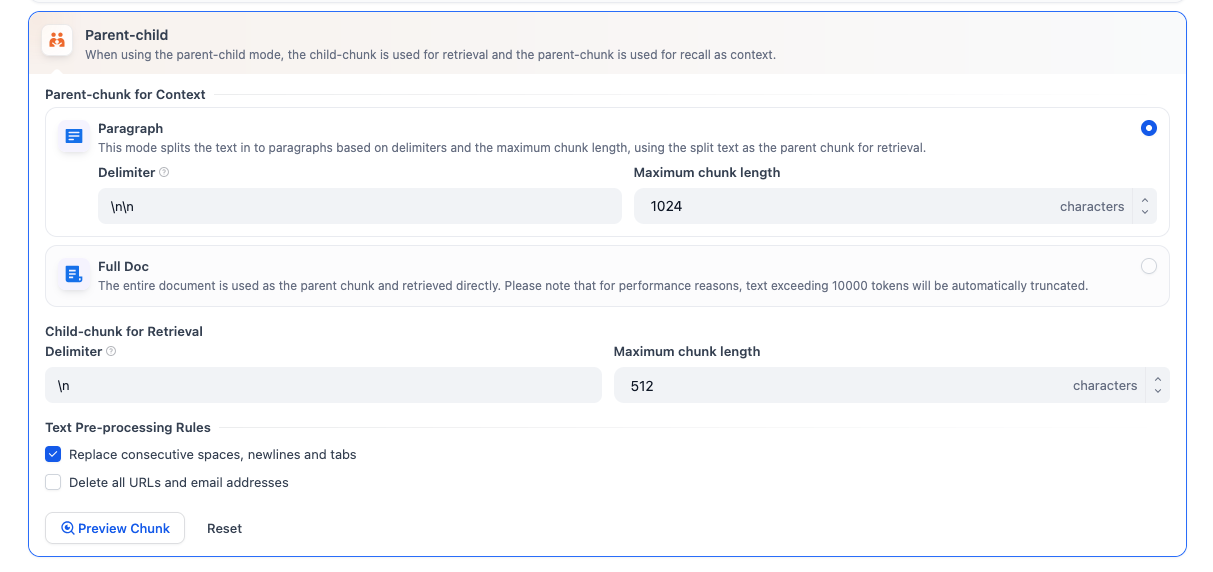Select the Paragraph radio button
Viewport: 1213px width, 572px height.
tap(1148, 128)
